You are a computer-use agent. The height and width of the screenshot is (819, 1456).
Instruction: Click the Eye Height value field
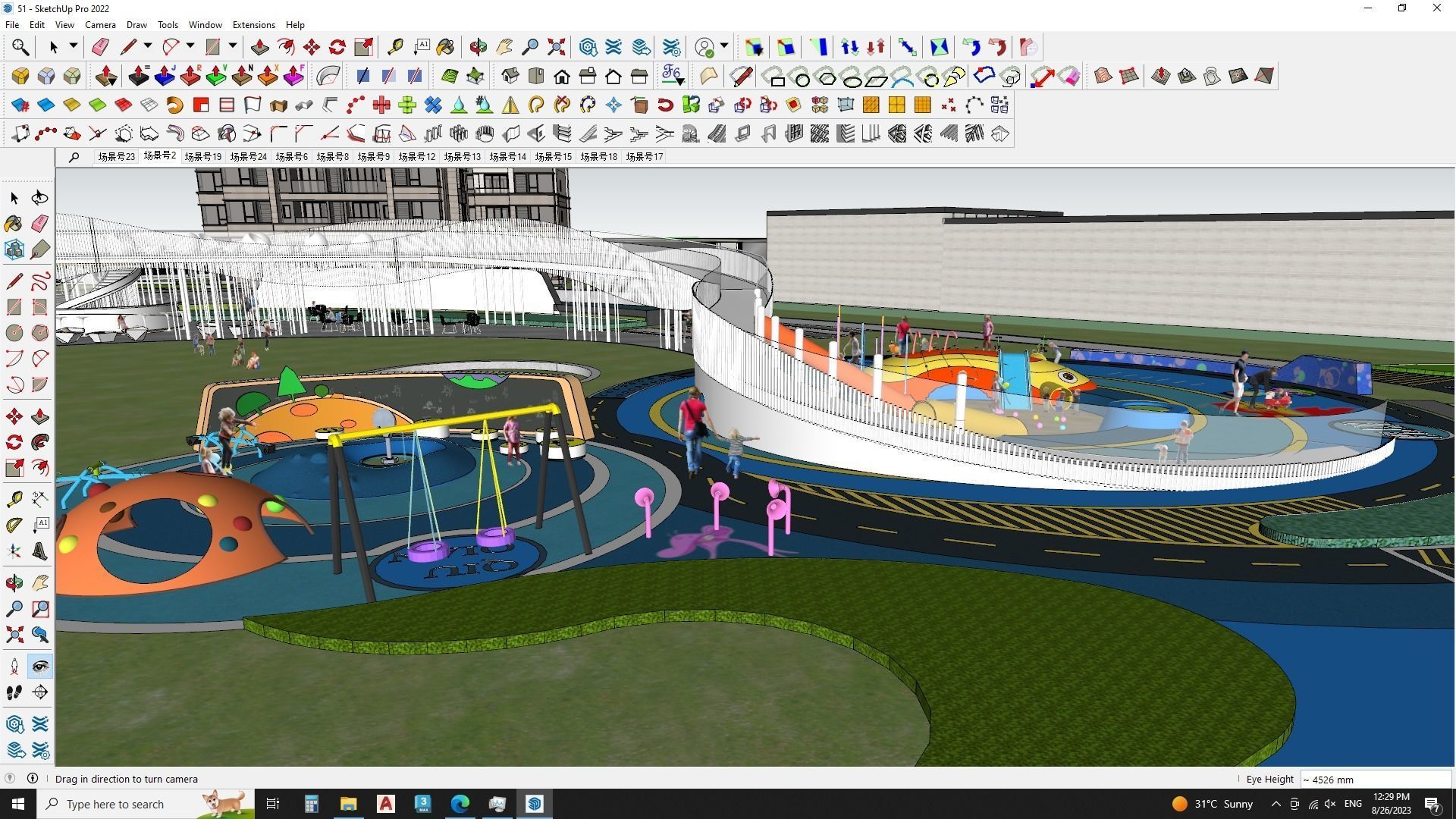coord(1376,780)
